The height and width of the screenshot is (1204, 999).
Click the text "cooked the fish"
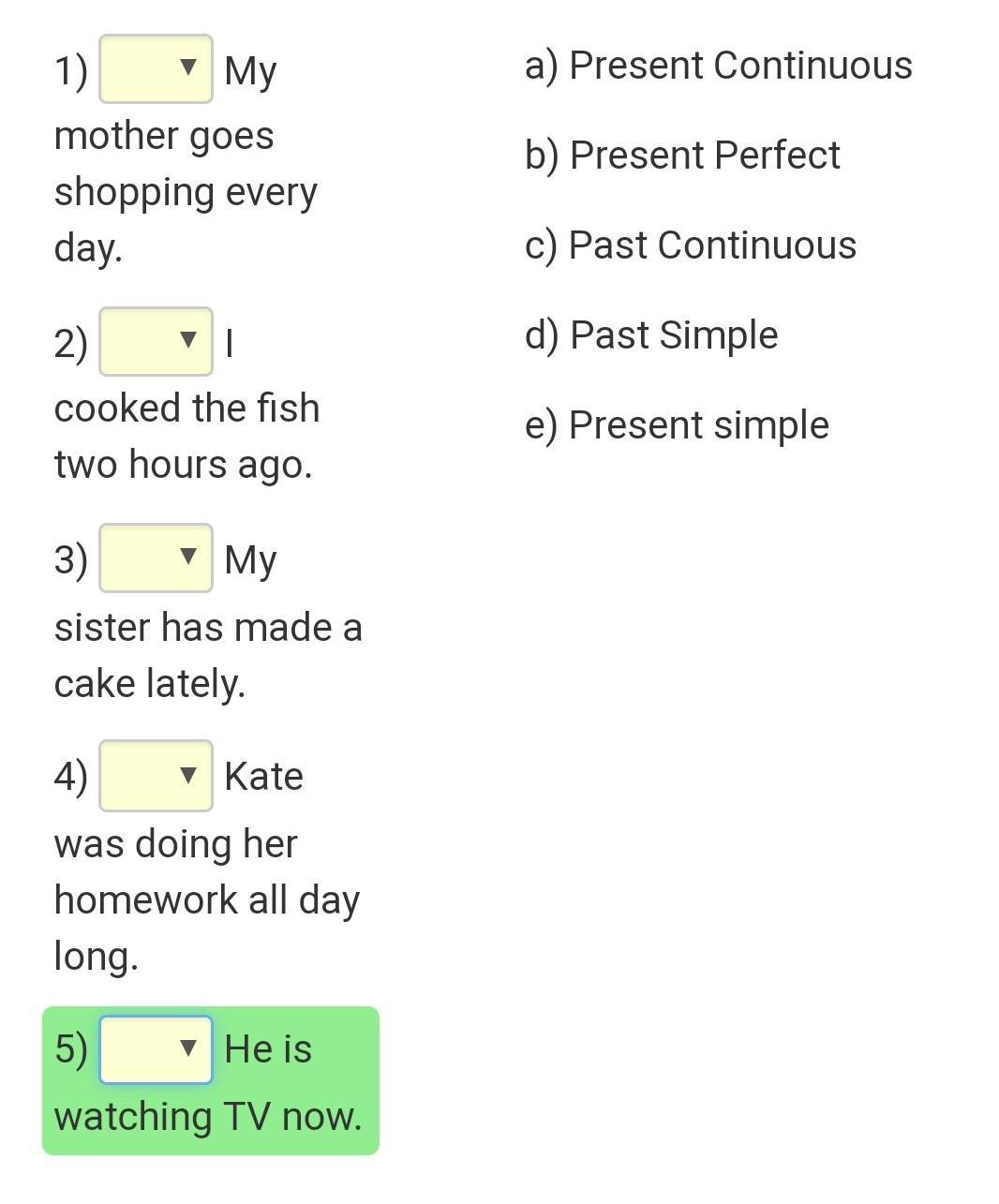click(186, 409)
